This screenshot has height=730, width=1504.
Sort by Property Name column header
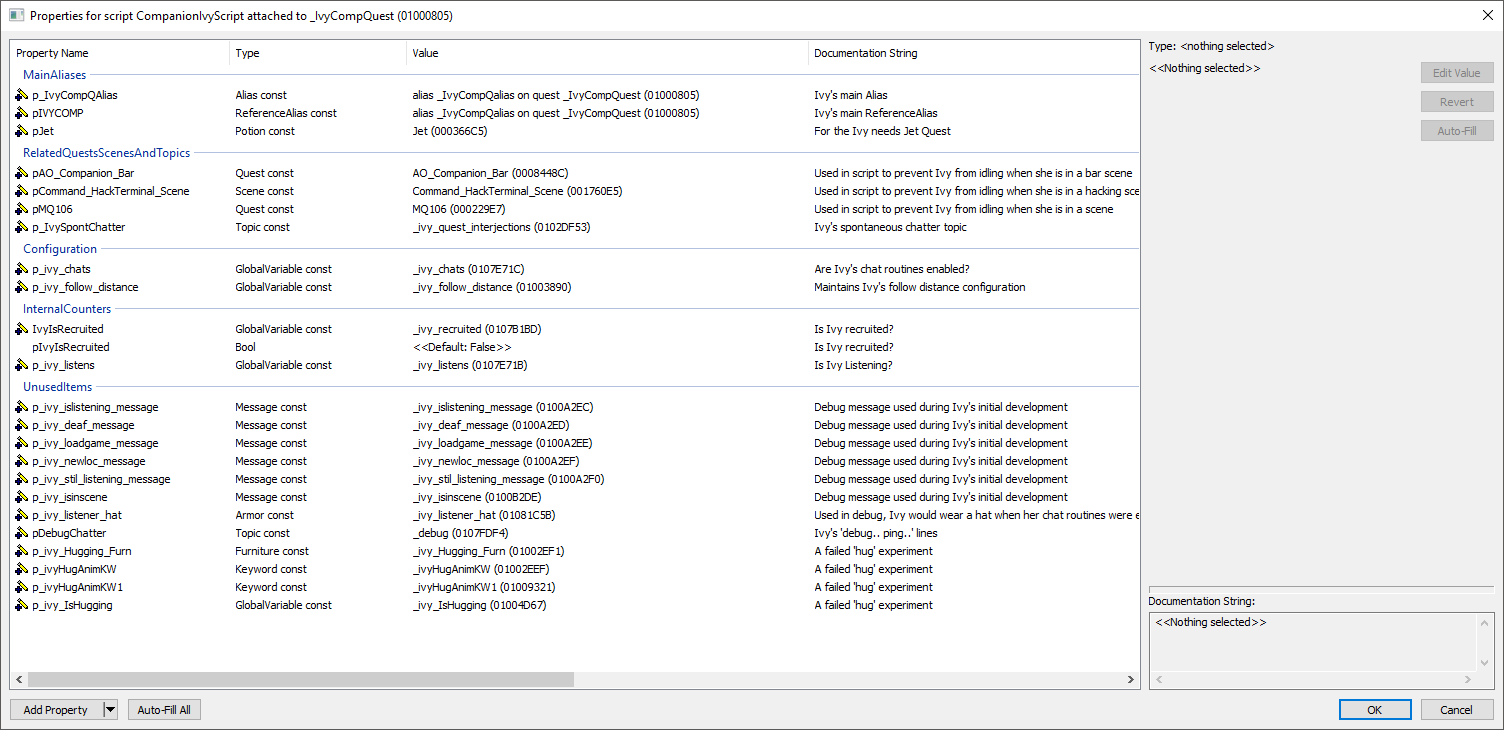click(x=119, y=53)
